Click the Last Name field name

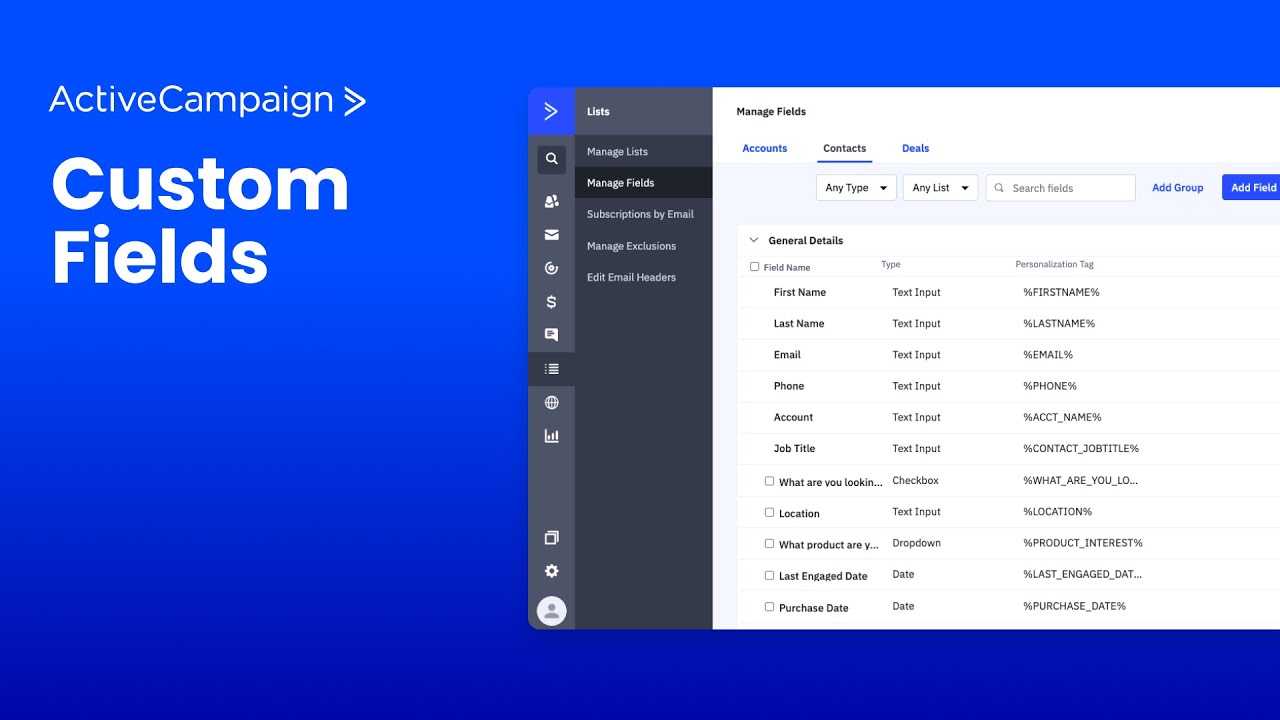(799, 324)
